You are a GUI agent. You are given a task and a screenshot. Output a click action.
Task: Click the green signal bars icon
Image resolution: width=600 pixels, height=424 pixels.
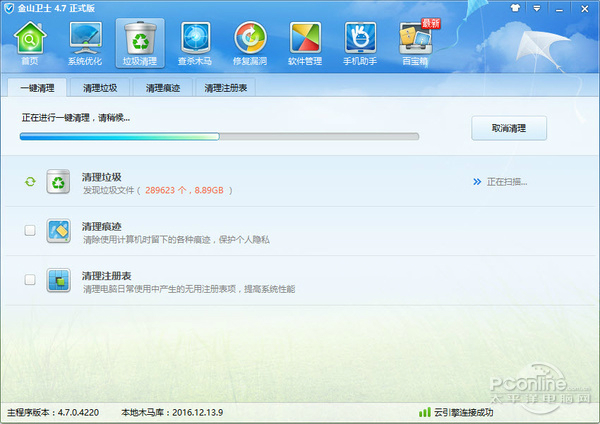coord(425,412)
